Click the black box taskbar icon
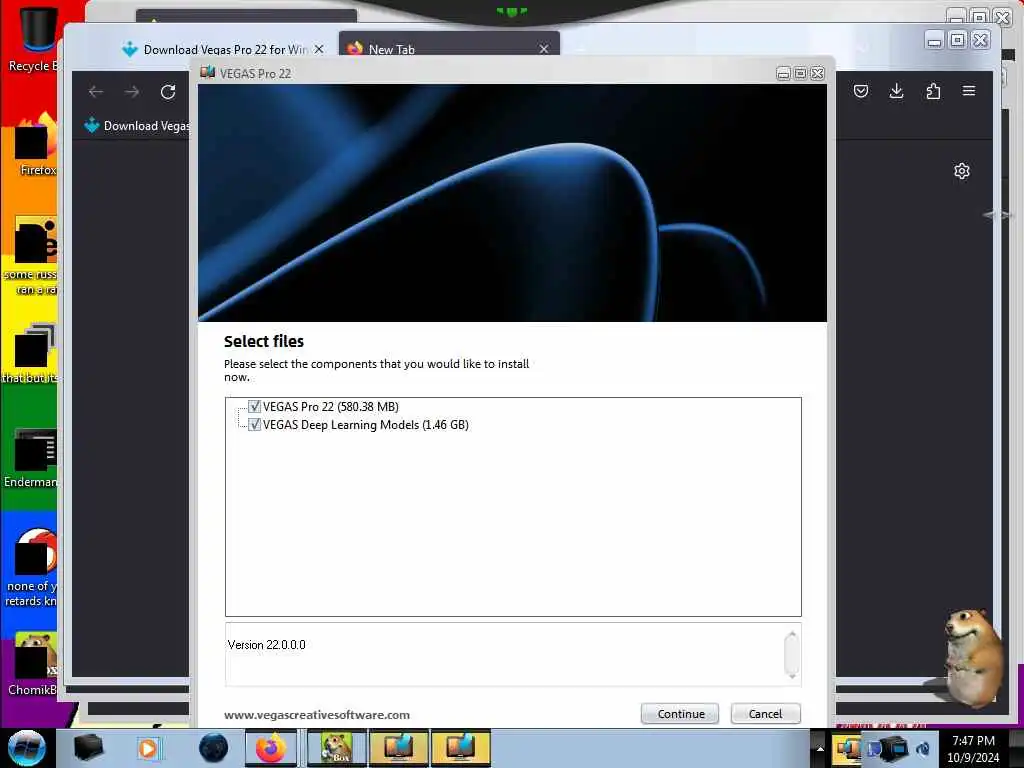Viewport: 1024px width, 768px height. (88, 748)
